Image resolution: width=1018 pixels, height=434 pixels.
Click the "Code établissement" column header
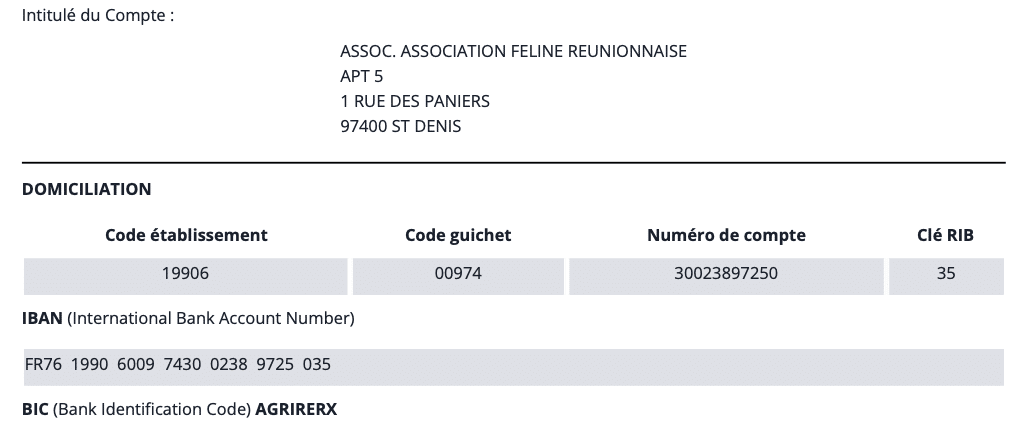(186, 235)
